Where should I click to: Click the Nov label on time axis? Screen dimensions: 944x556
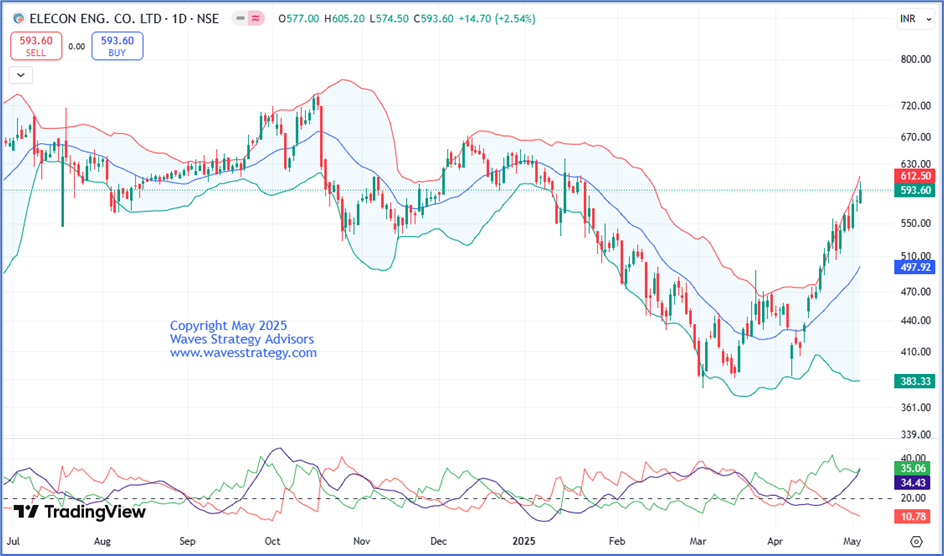pyautogui.click(x=361, y=541)
